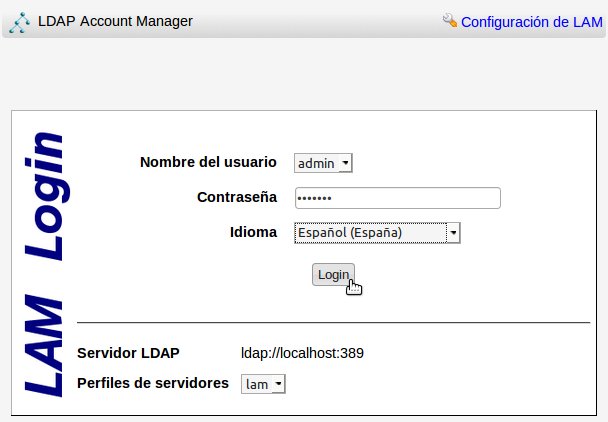Click the Idioma label
The width and height of the screenshot is (608, 422).
click(x=254, y=232)
